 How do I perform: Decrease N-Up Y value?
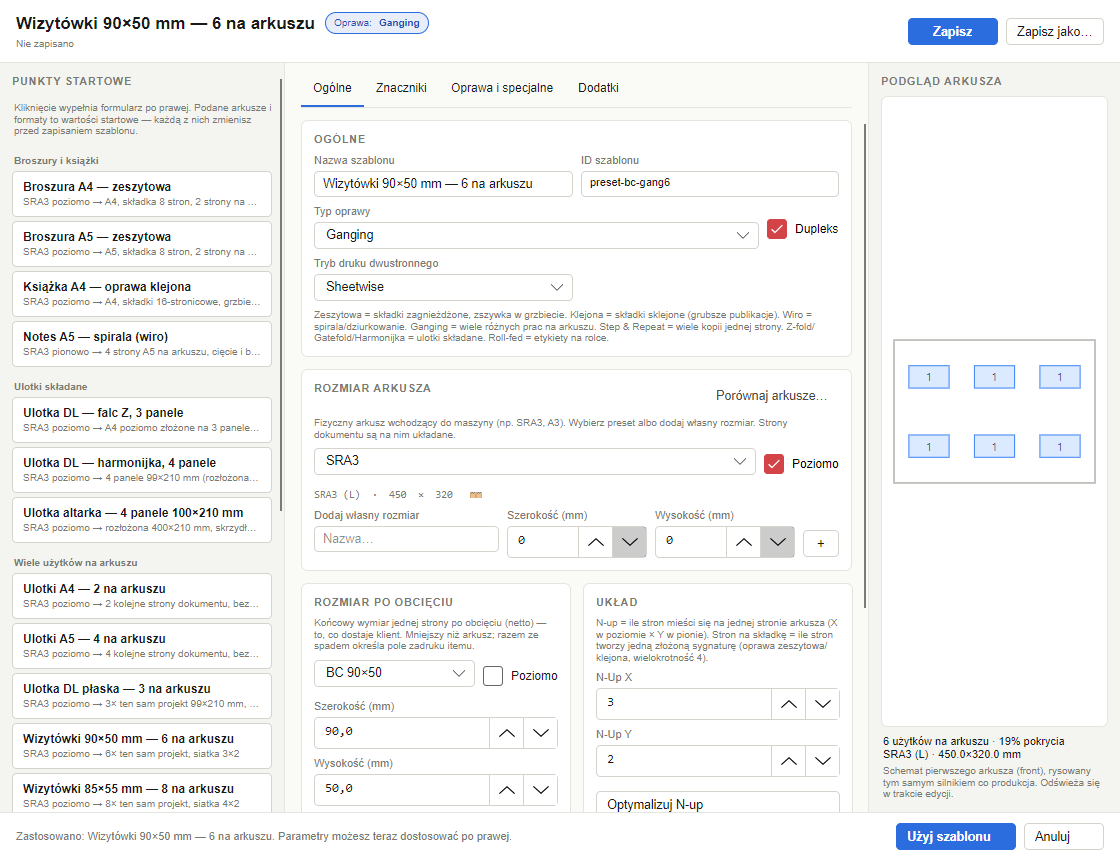(x=823, y=761)
